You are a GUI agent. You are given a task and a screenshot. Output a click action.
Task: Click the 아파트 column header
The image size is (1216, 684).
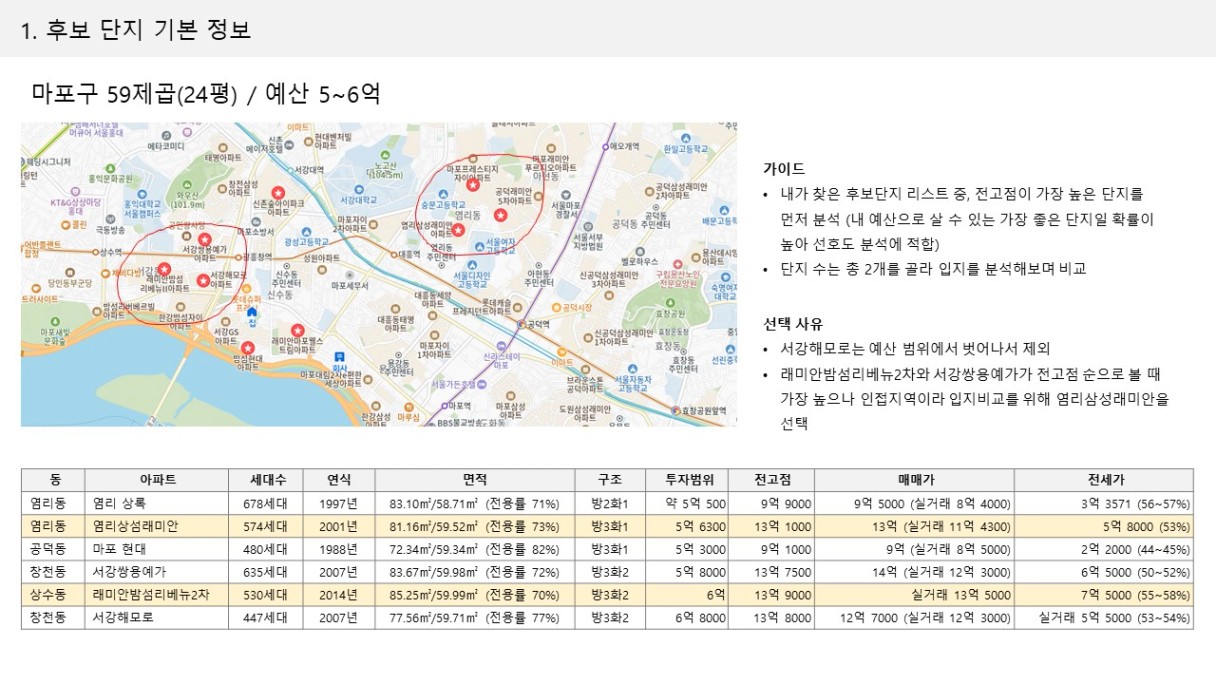157,480
